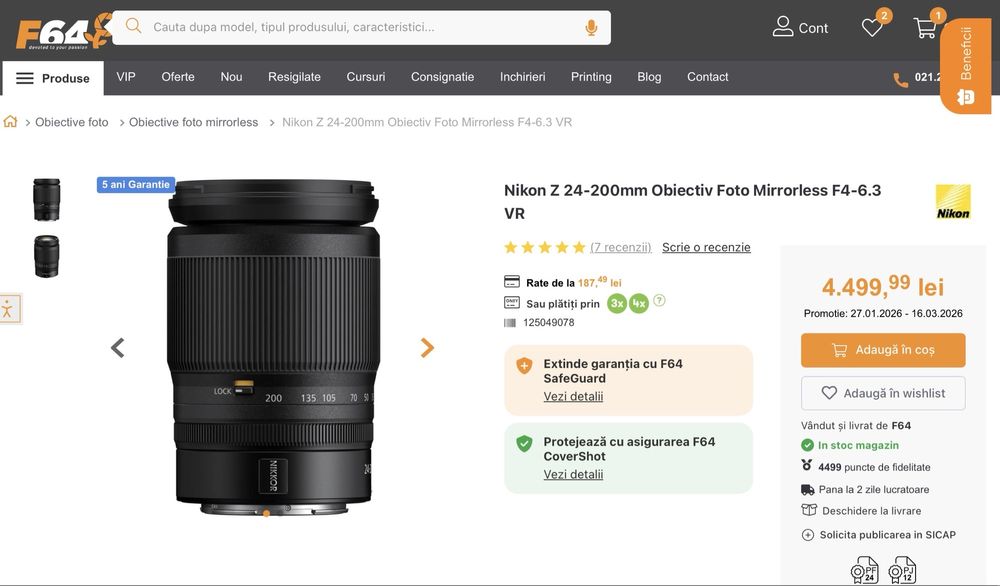This screenshot has width=1000, height=586.
Task: Click the search magnifier icon
Action: click(133, 26)
